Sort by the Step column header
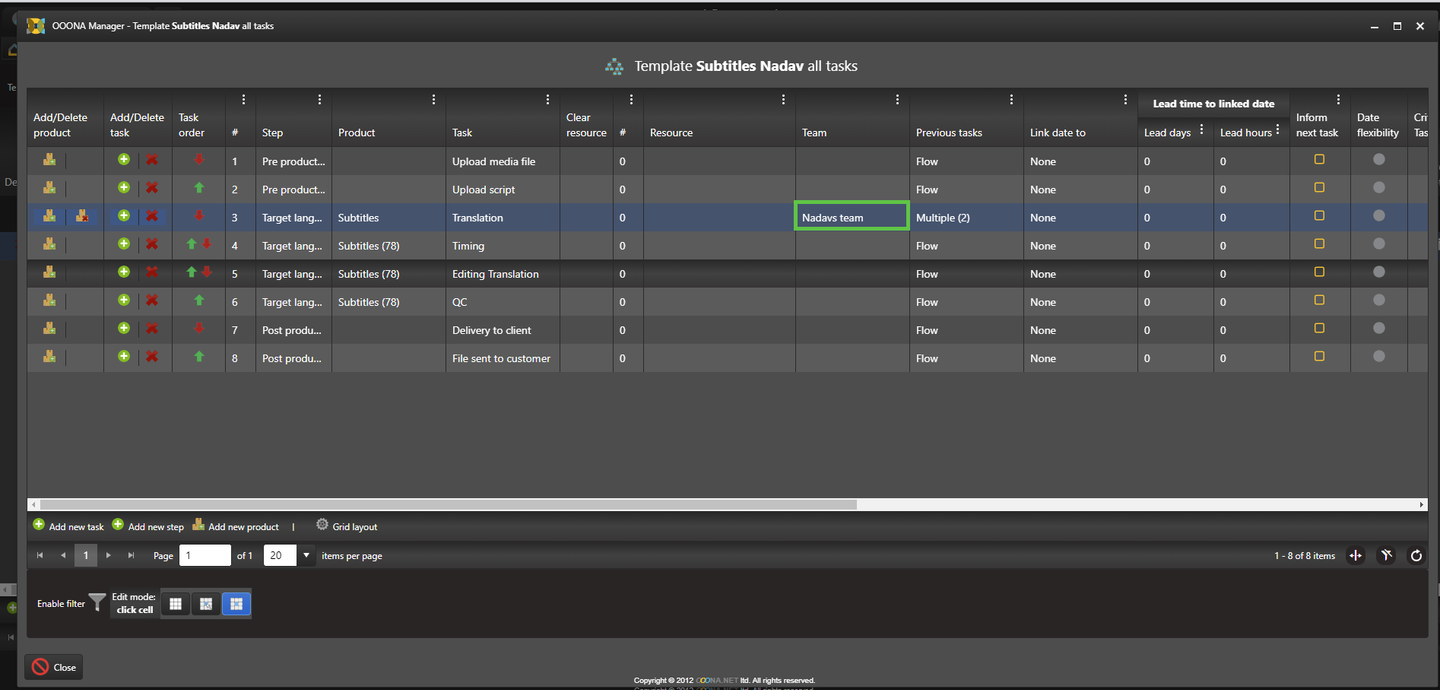Viewport: 1440px width, 690px height. (273, 132)
